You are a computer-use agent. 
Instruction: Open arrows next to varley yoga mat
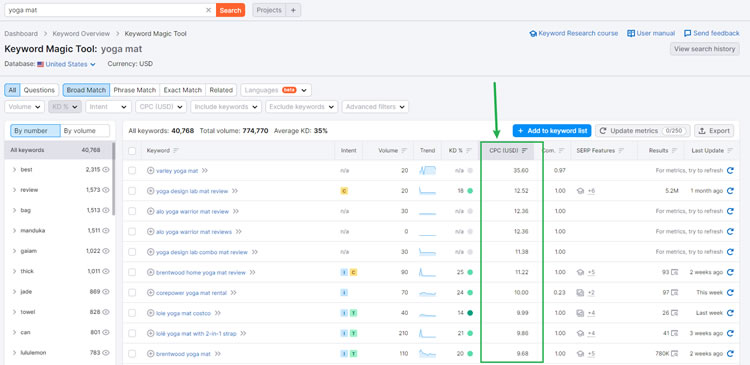pyautogui.click(x=205, y=170)
